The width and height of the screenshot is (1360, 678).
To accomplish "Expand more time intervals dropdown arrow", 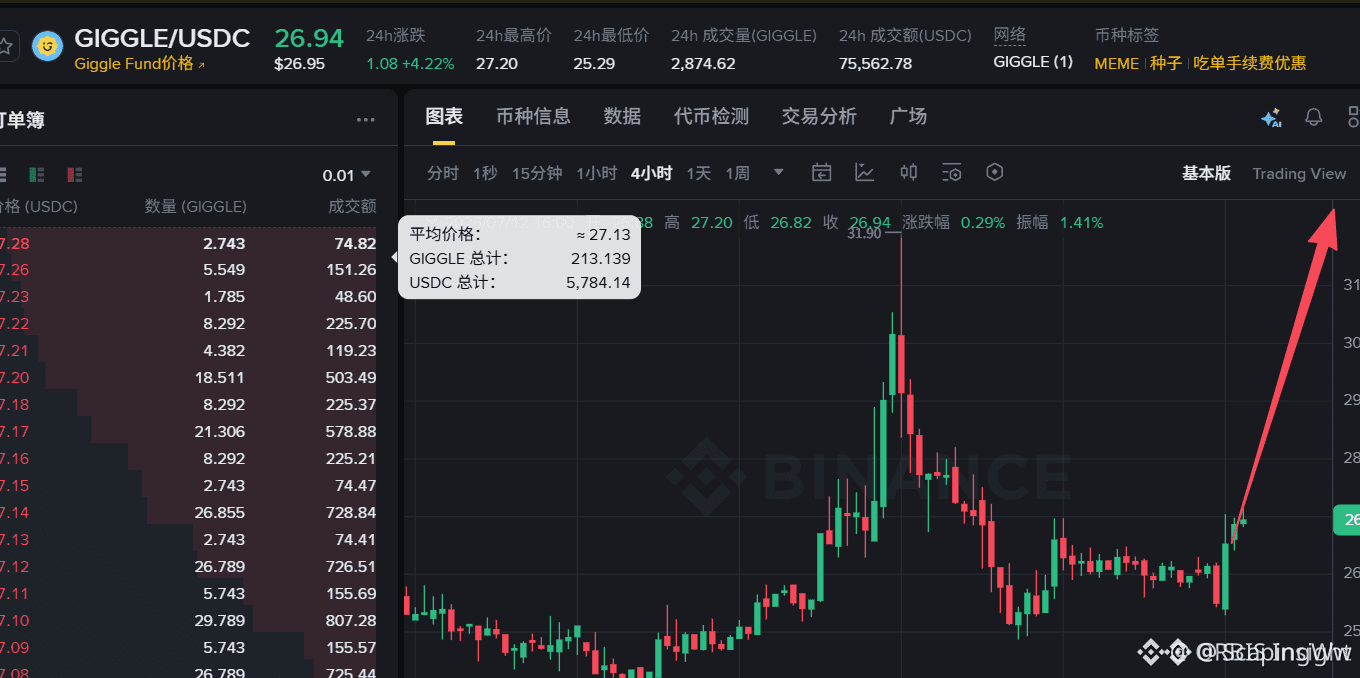I will pos(779,172).
